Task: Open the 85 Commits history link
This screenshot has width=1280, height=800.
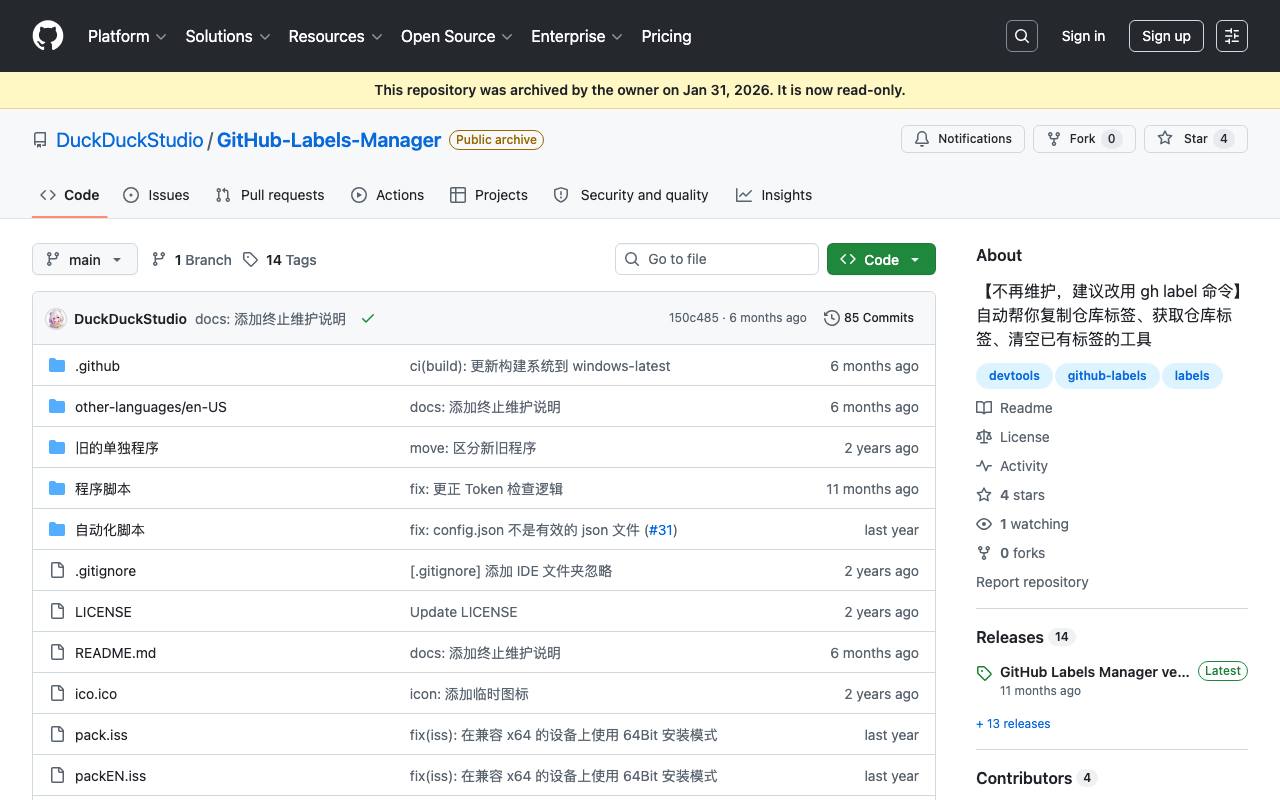Action: 869,318
